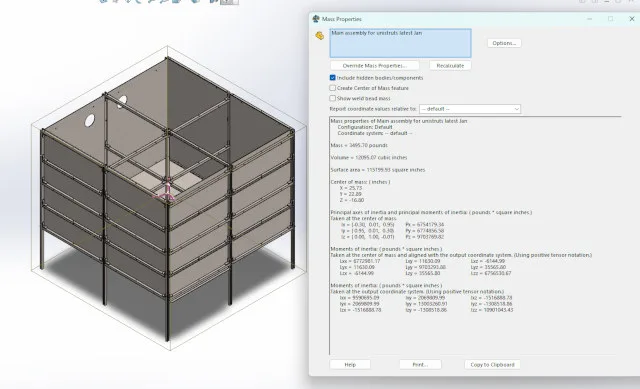640x389 pixels.
Task: Click the 'Iyy = 13003260.91' inertia value
Action: 426,304
